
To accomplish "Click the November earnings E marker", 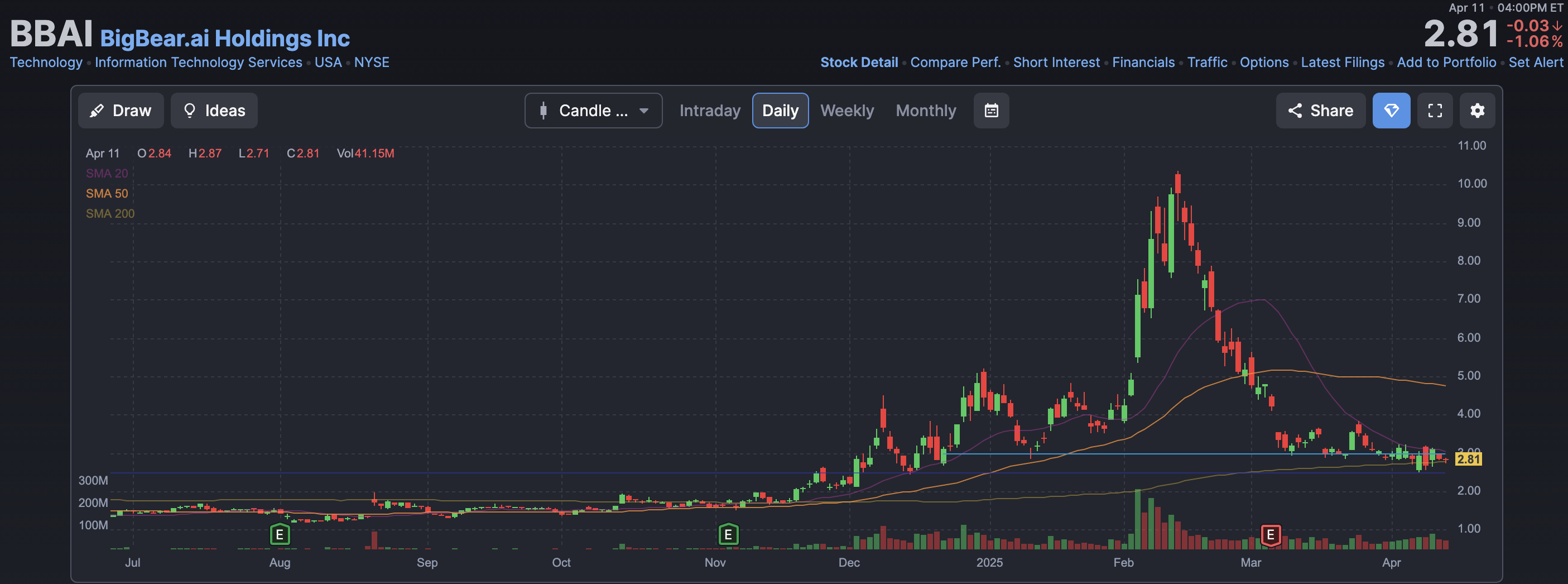I will (x=729, y=535).
